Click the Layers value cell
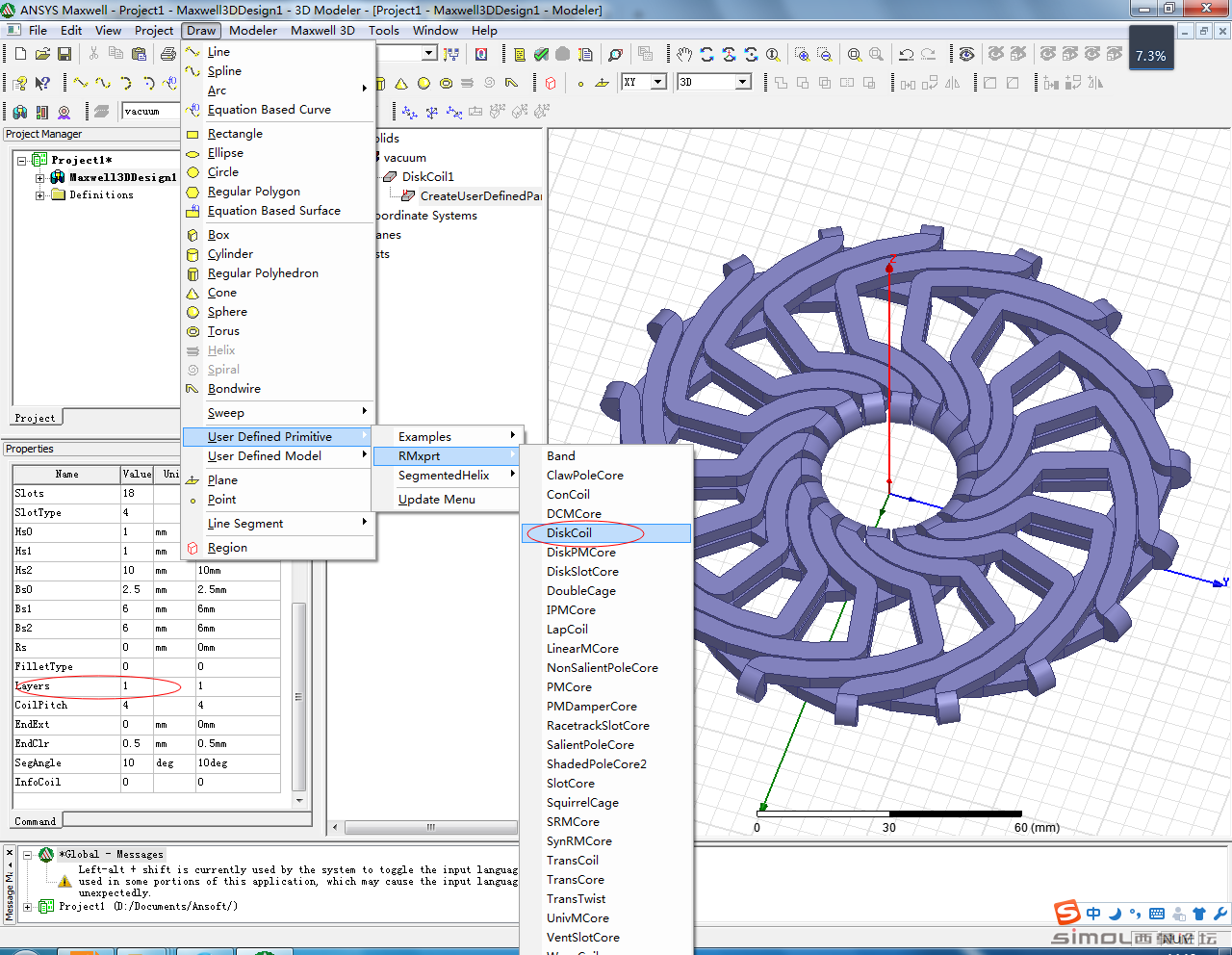This screenshot has height=955, width=1232. [139, 685]
